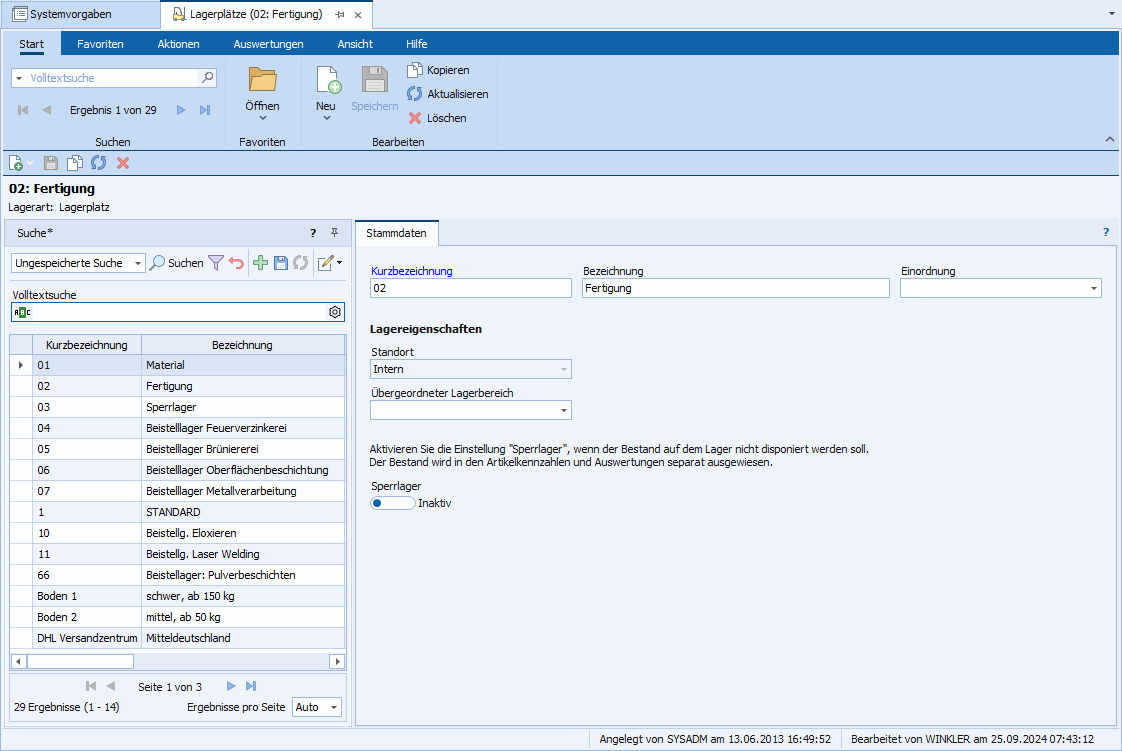Expand the Einordnung dropdown

click(x=1092, y=289)
